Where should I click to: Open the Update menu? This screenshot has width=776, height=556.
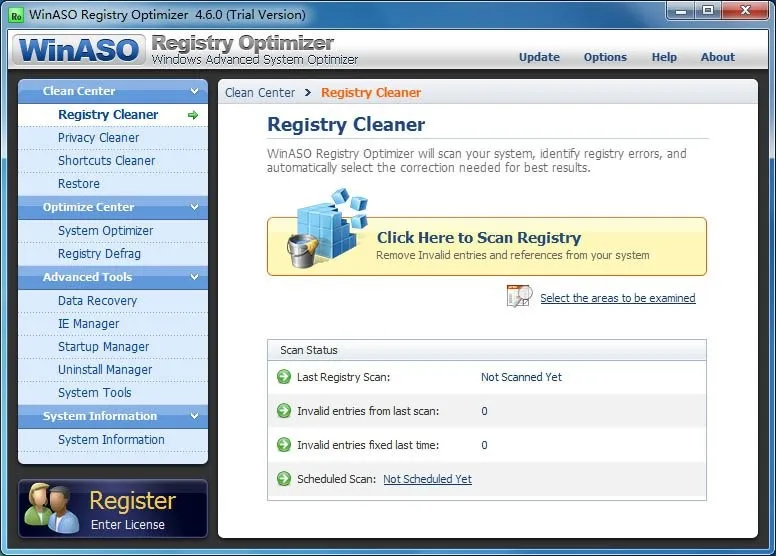pyautogui.click(x=539, y=57)
